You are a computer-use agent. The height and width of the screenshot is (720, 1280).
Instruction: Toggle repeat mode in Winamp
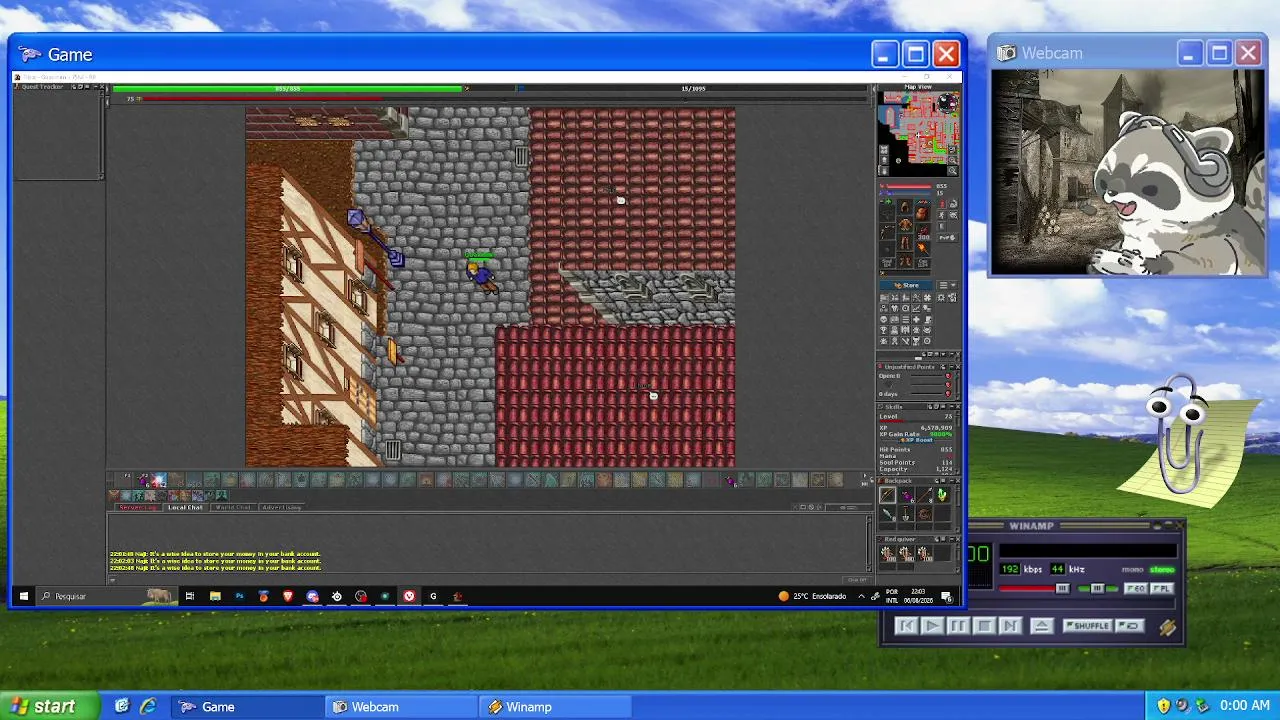coord(1130,626)
